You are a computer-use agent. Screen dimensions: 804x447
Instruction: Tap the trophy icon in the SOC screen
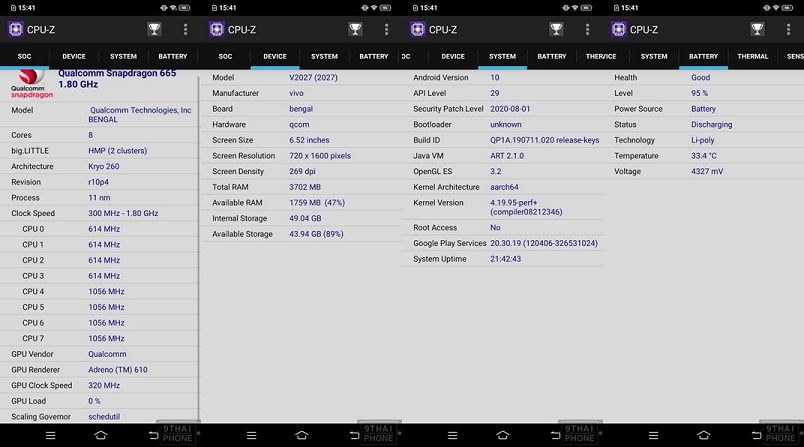(154, 29)
